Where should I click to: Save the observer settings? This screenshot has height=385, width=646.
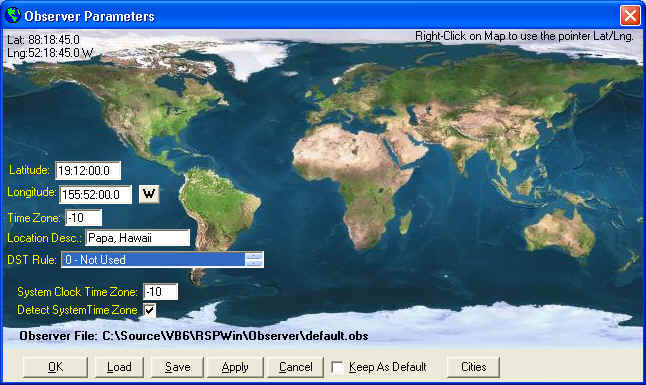(x=178, y=367)
